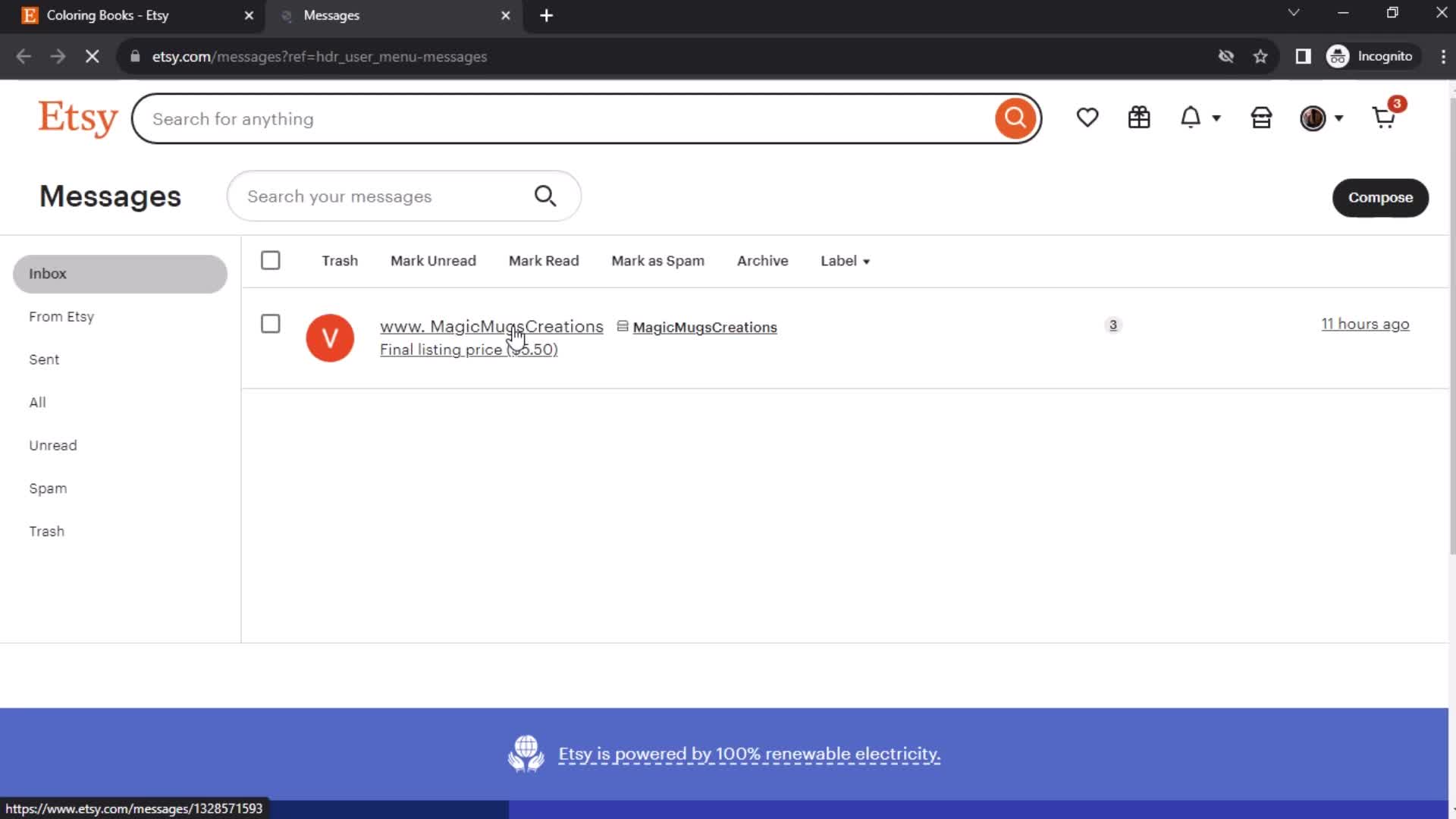Click Mark Unread
The width and height of the screenshot is (1456, 819).
pos(433,261)
